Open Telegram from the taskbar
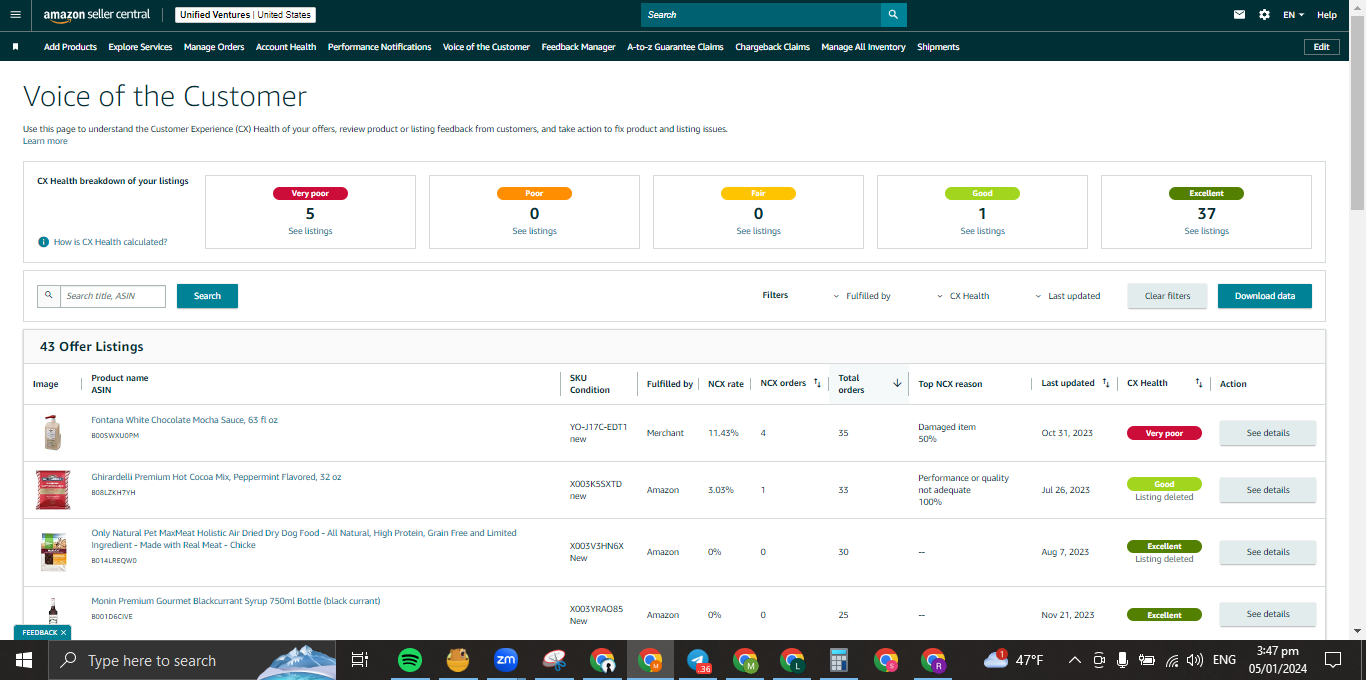The height and width of the screenshot is (680, 1366). tap(699, 660)
